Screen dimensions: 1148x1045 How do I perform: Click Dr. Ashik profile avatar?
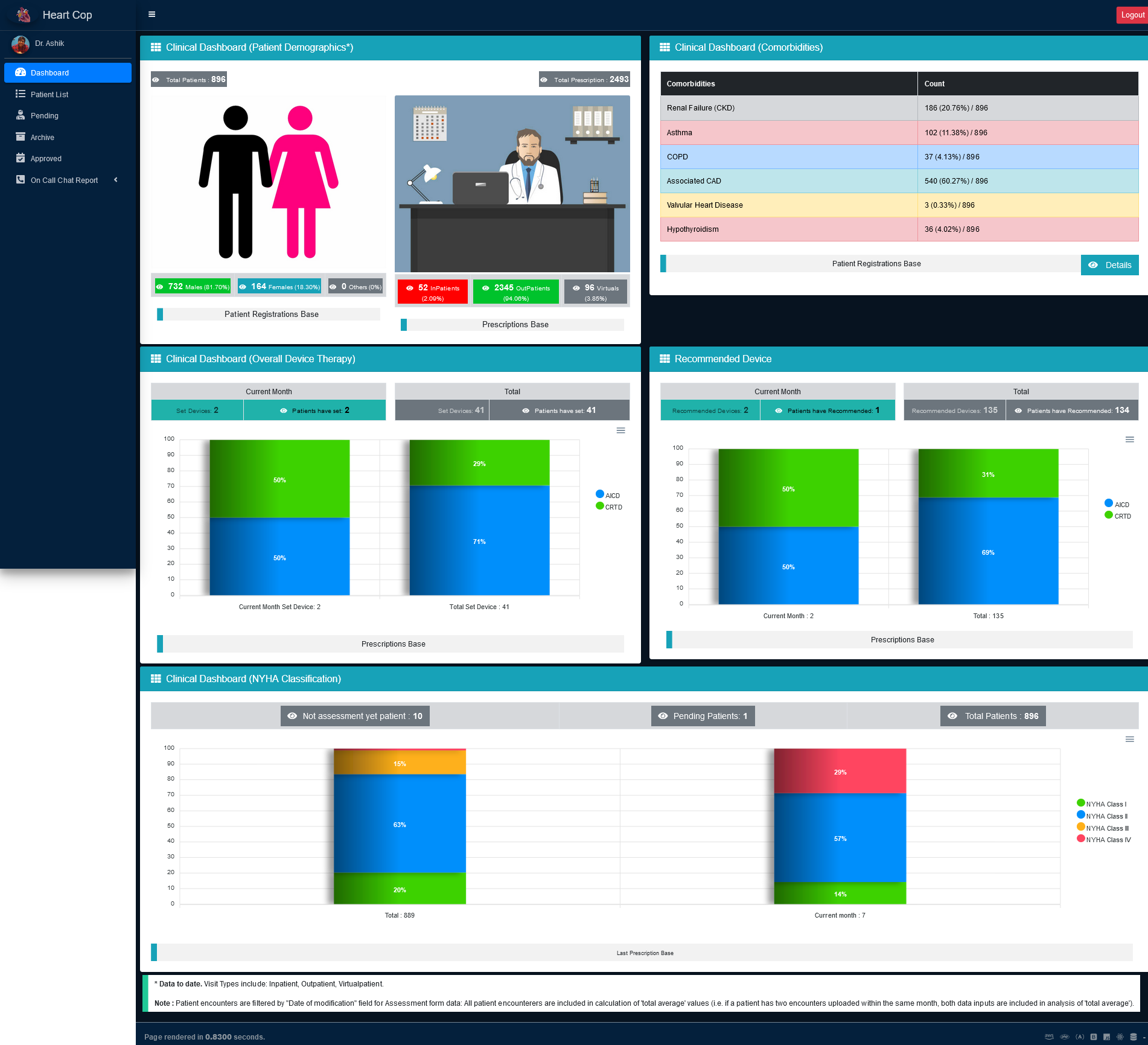coord(21,44)
